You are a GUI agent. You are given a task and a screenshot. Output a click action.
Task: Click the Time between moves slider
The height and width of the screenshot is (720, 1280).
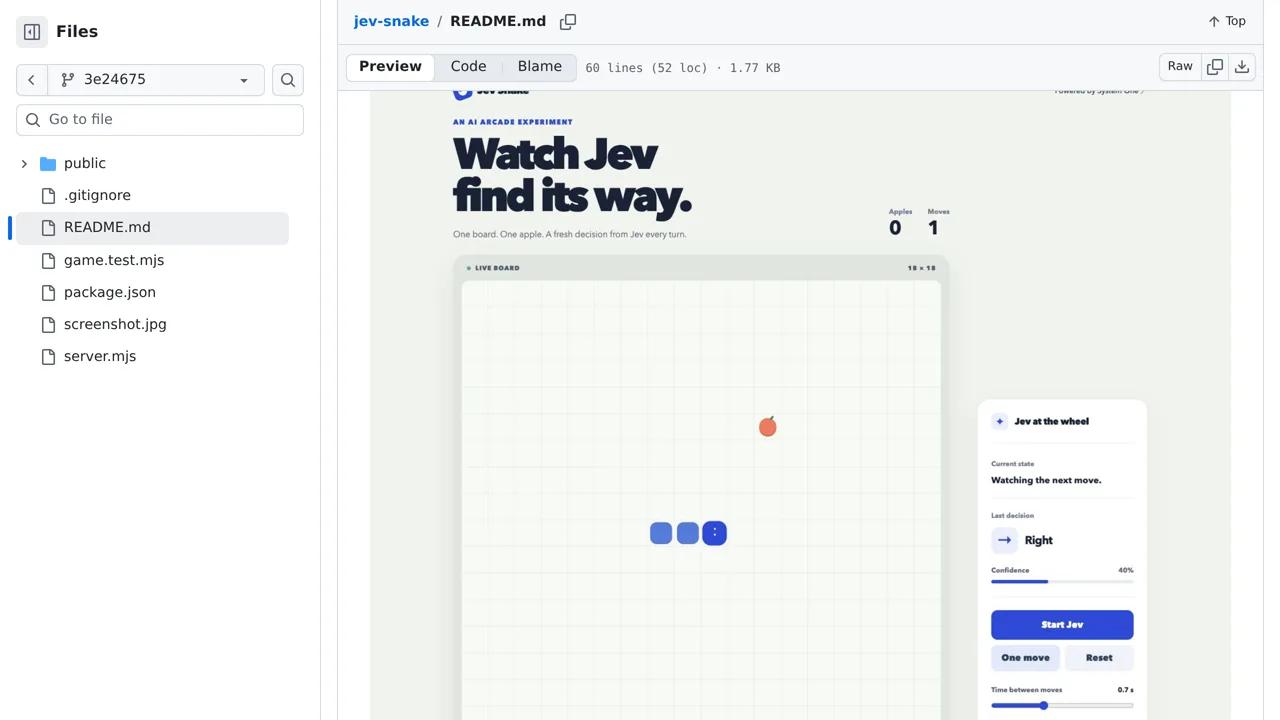pyautogui.click(x=1062, y=705)
